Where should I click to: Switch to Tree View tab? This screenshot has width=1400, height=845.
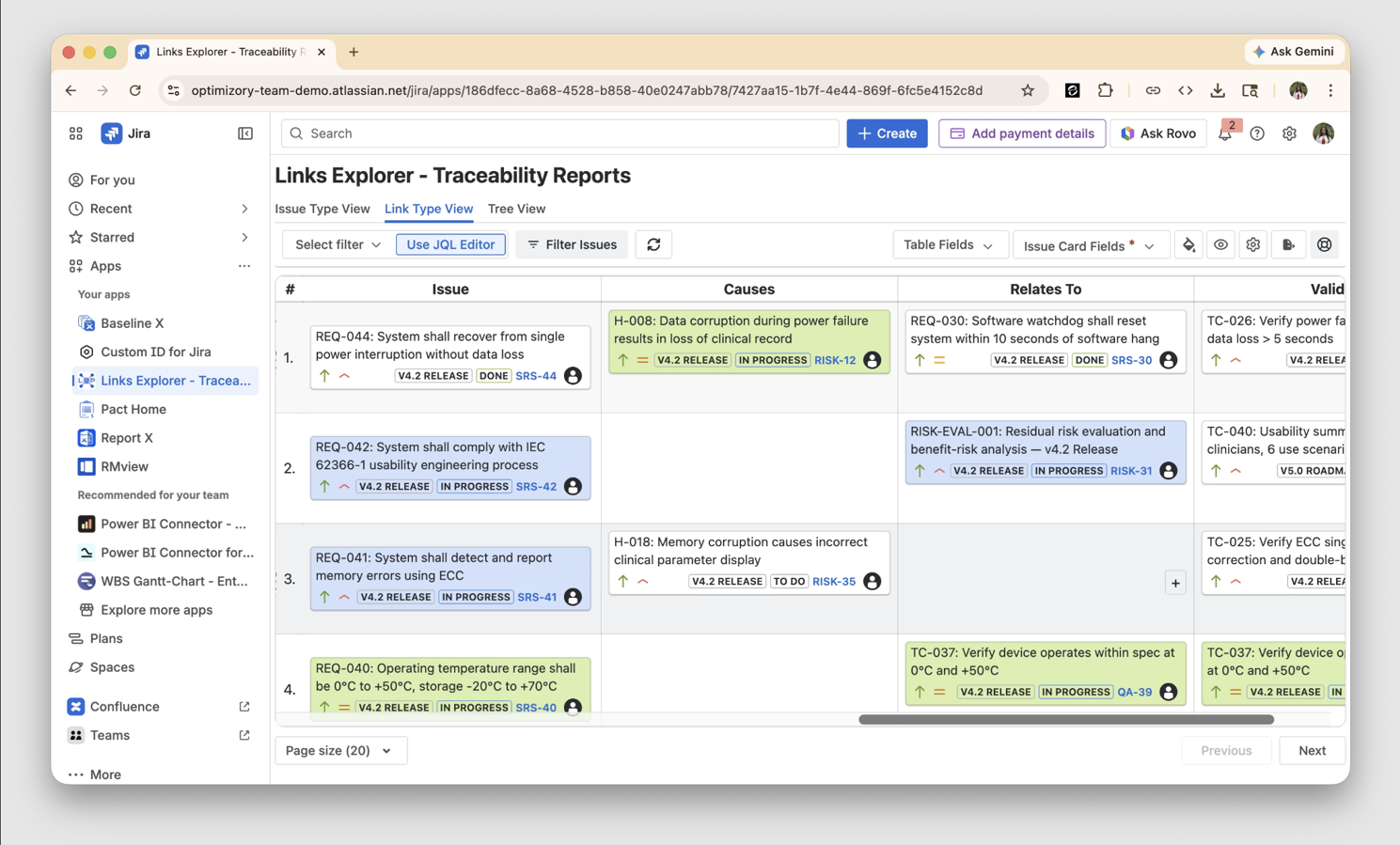(x=516, y=209)
